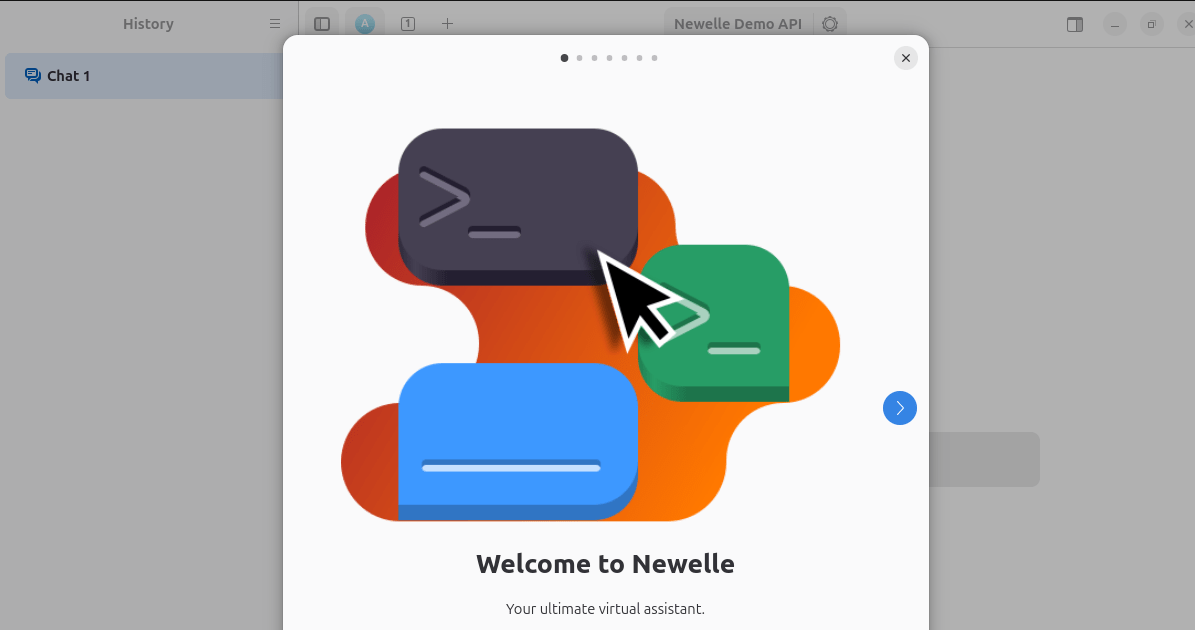Click the Newelle Demo API title button
The image size is (1195, 630).
738,23
